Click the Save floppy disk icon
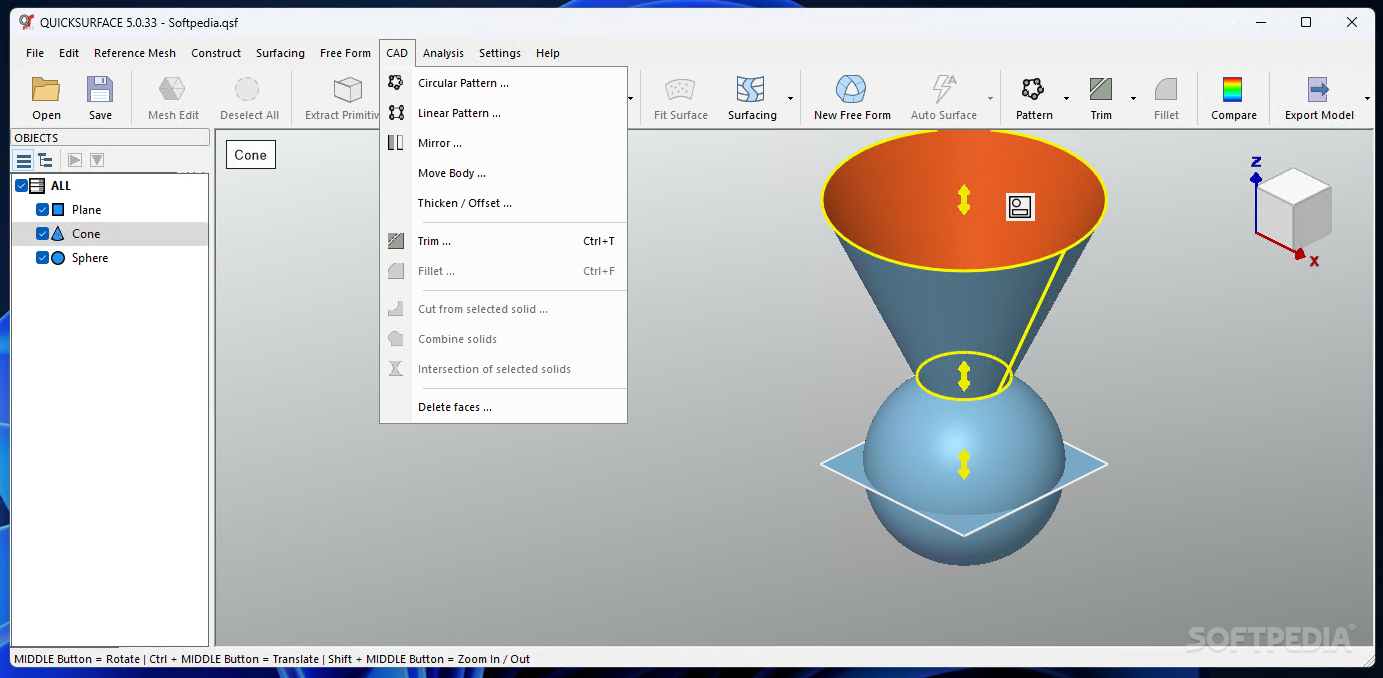This screenshot has width=1383, height=678. click(100, 89)
